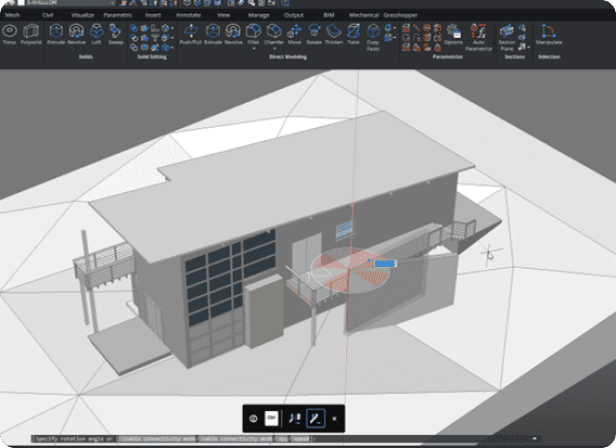Close the floating rotate options toolbar
This screenshot has height=448, width=616.
tap(334, 417)
